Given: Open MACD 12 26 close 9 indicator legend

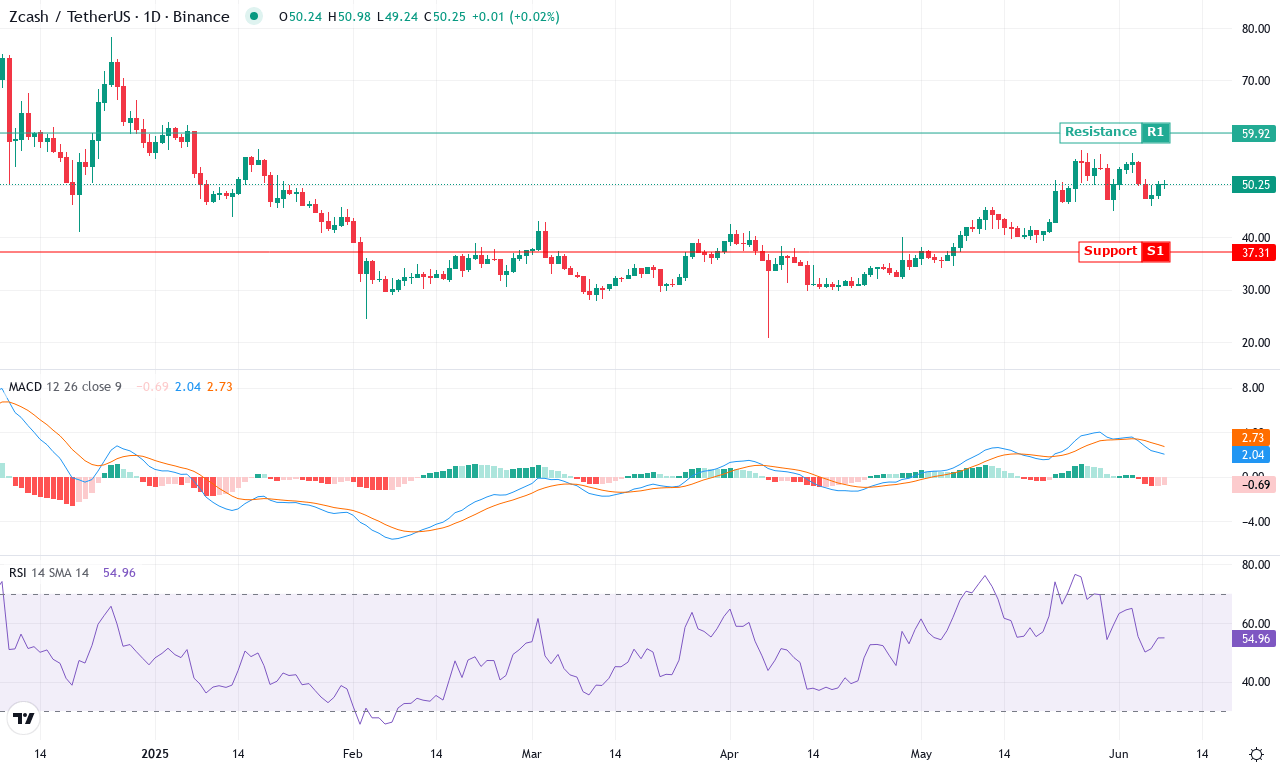Looking at the screenshot, I should pos(65,387).
